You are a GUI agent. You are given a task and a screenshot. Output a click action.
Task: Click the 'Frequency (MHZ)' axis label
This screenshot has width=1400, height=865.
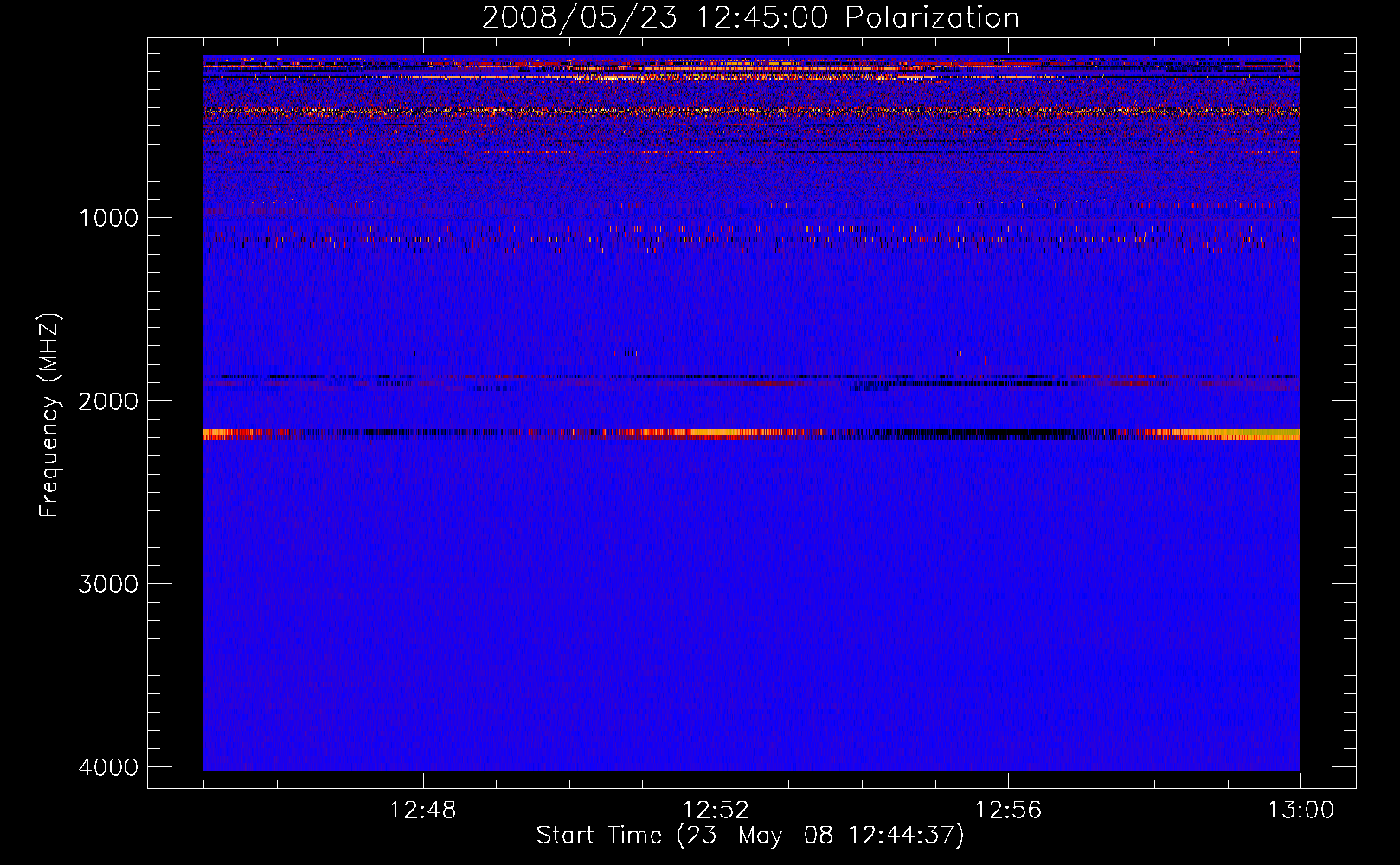(49, 415)
